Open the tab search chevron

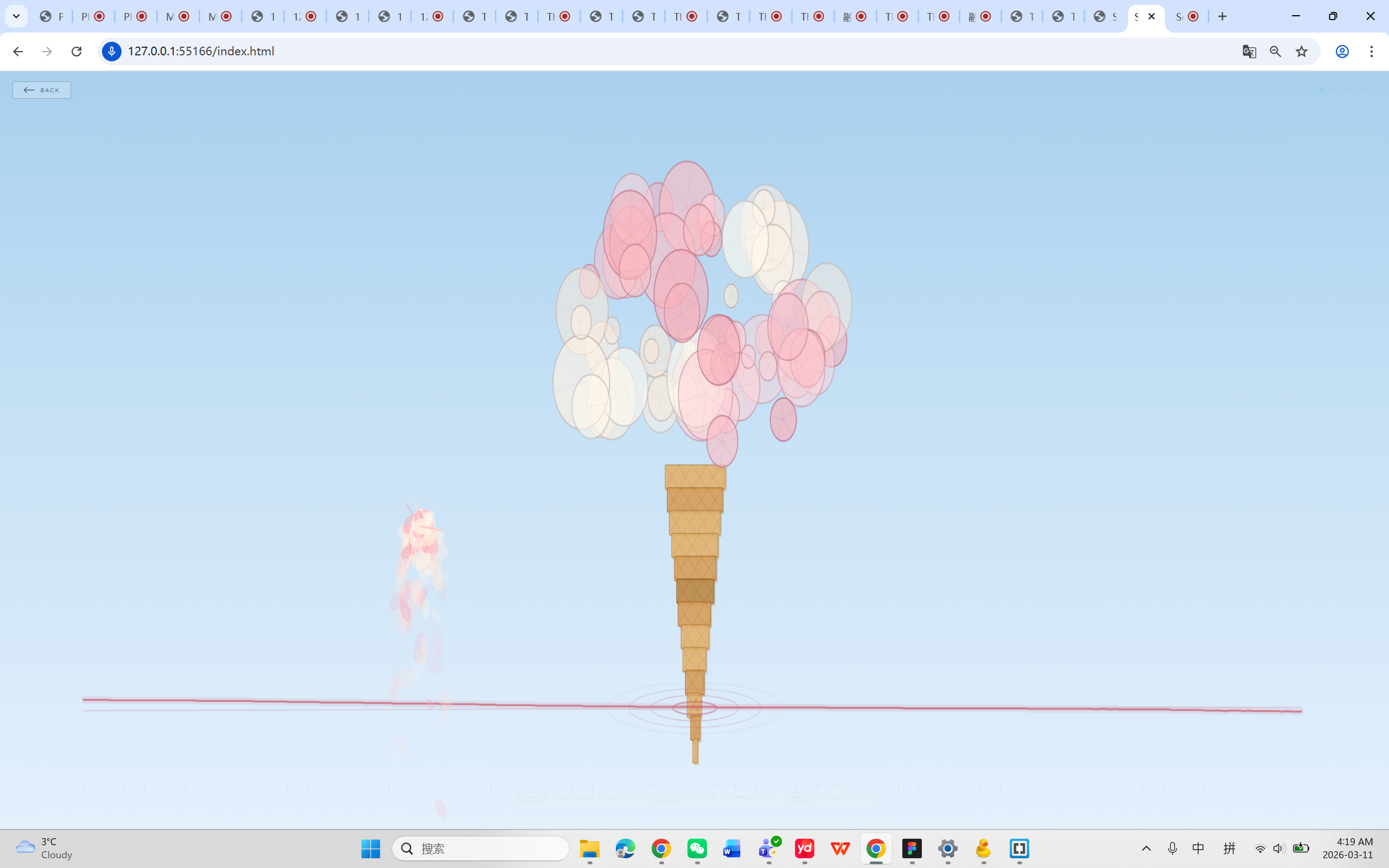tap(16, 16)
